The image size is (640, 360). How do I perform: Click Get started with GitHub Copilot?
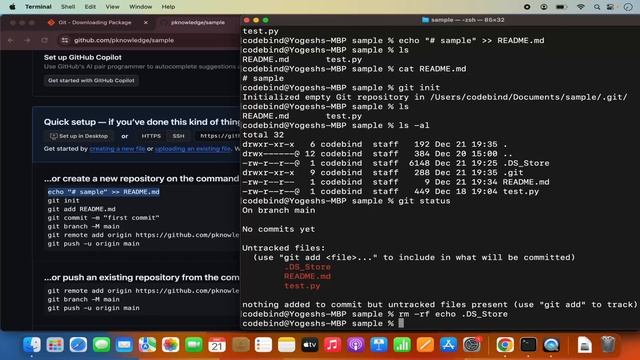[91, 80]
